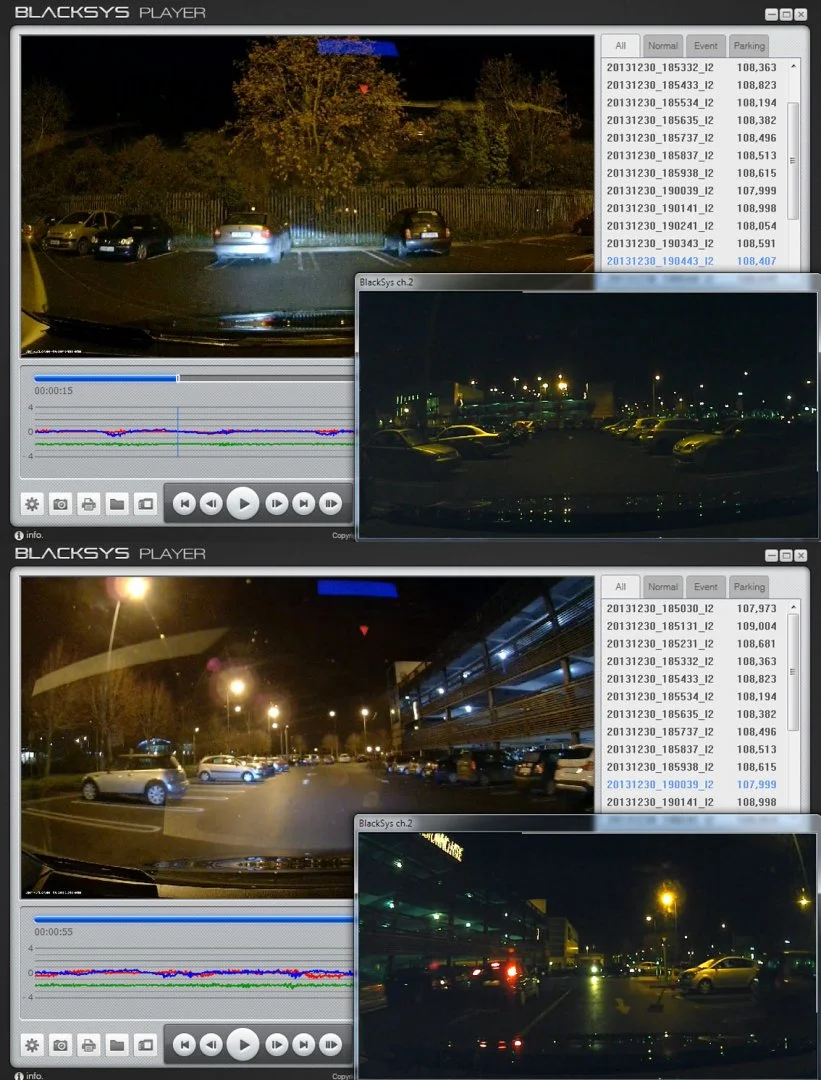821x1080 pixels.
Task: Toggle second-channel window icon in upper player
Action: (x=146, y=504)
